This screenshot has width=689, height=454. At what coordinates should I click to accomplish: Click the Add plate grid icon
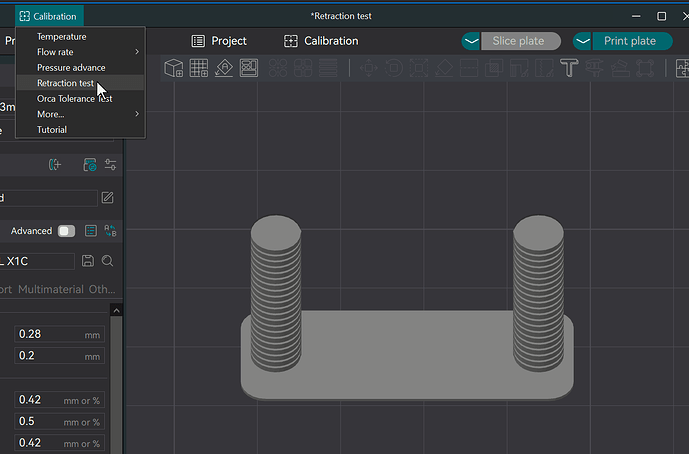click(199, 68)
